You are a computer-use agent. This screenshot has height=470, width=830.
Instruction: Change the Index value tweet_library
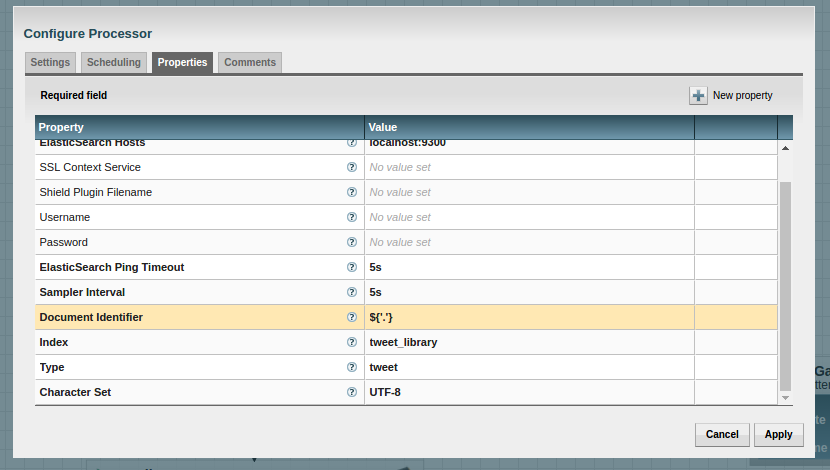[529, 342]
